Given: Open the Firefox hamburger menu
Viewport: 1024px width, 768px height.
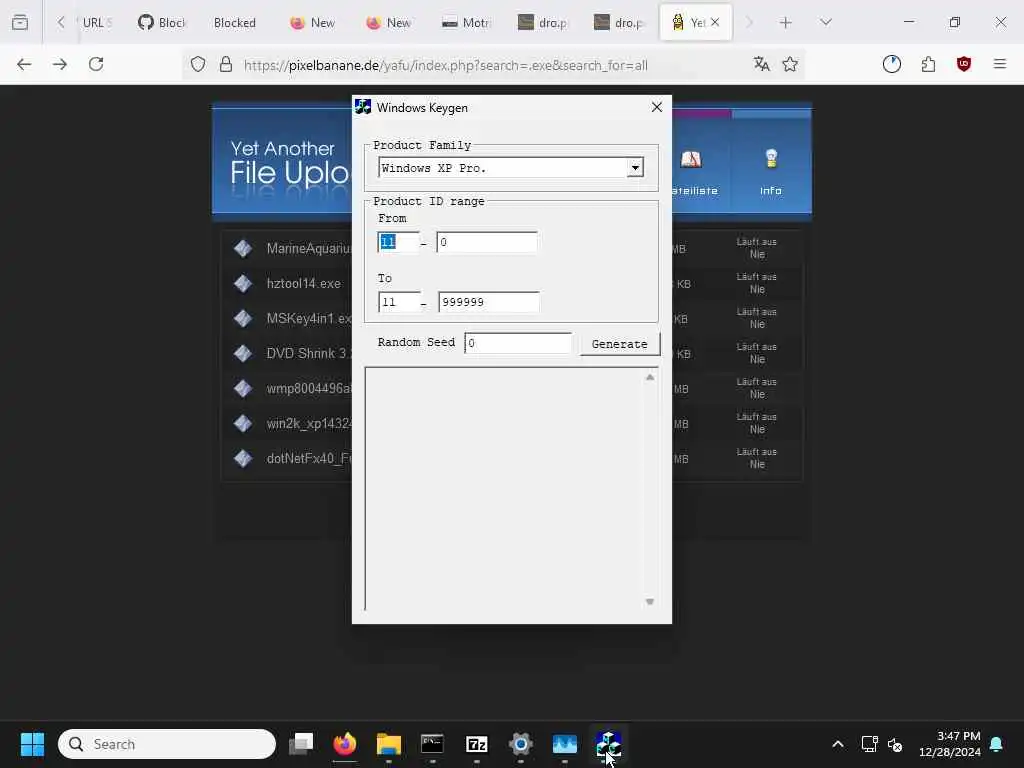Looking at the screenshot, I should tap(1000, 64).
